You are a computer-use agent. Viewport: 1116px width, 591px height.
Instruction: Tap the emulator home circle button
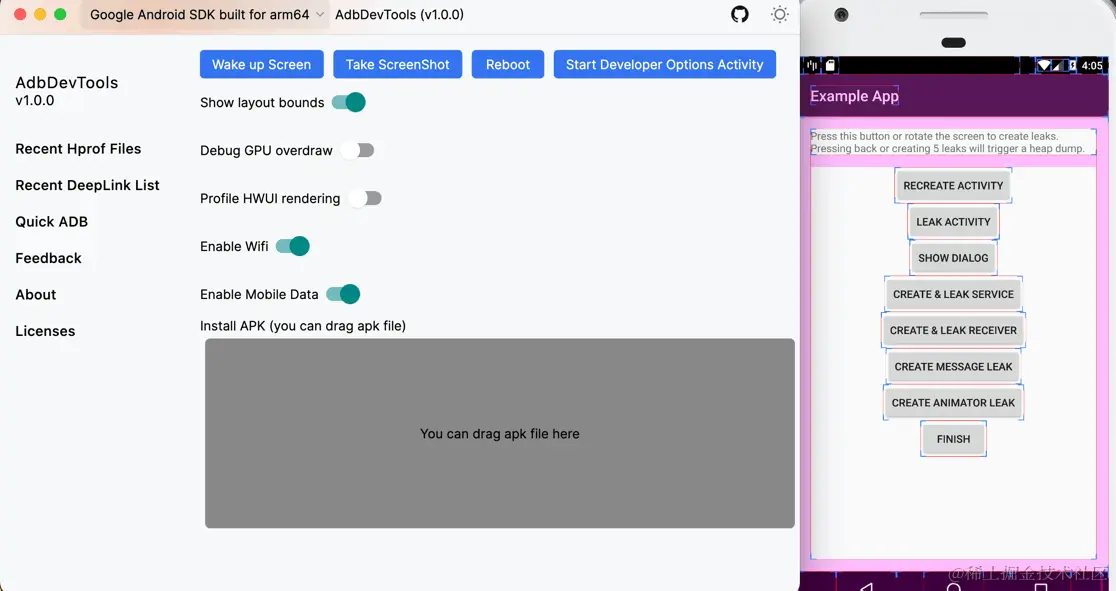[x=954, y=587]
